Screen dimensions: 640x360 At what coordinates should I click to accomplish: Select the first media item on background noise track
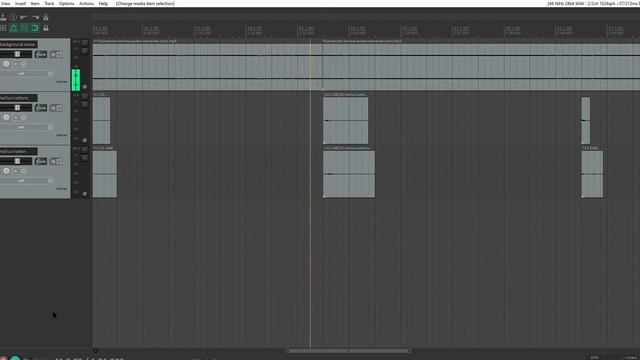click(207, 67)
